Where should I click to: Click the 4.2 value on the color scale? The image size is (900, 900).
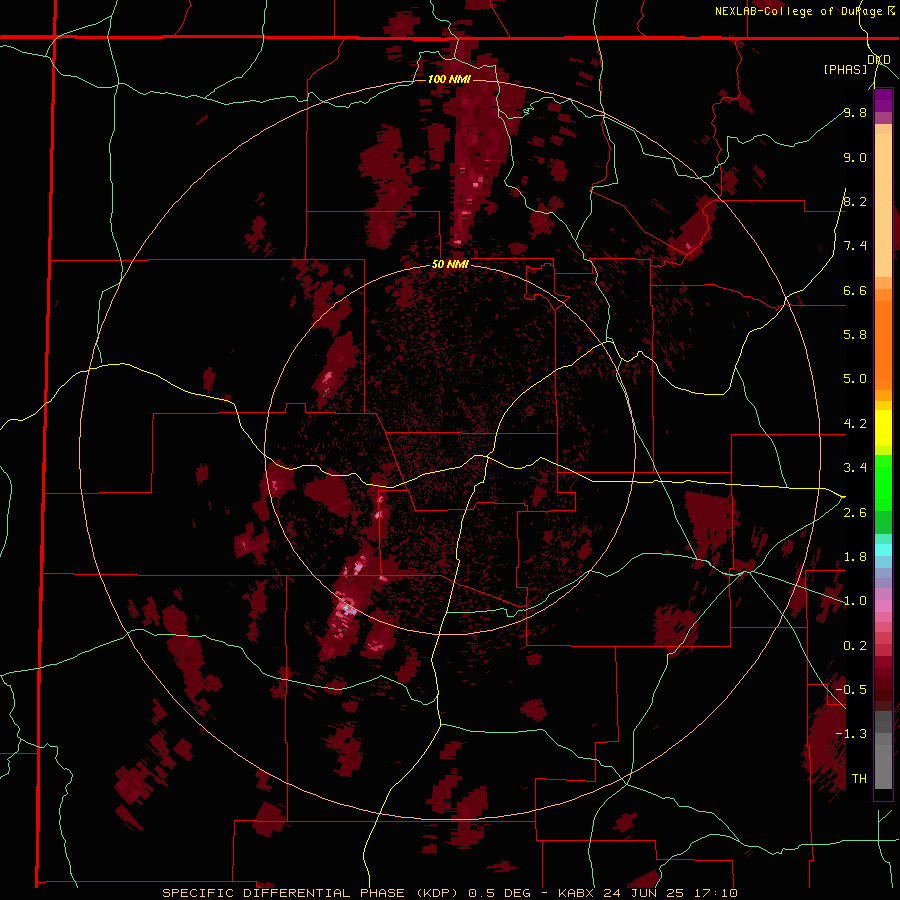855,424
